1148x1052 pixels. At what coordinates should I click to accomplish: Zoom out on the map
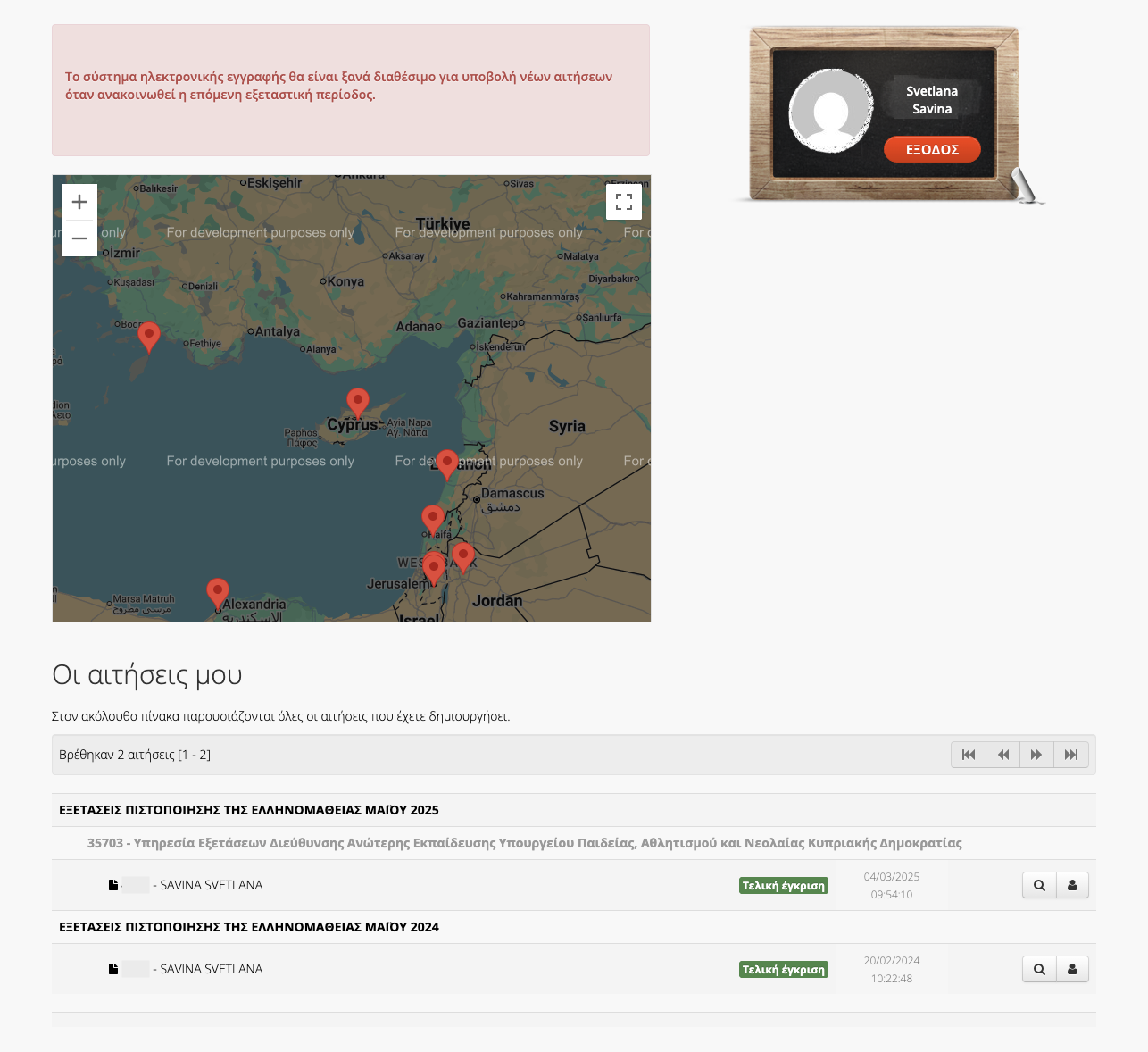(x=79, y=238)
